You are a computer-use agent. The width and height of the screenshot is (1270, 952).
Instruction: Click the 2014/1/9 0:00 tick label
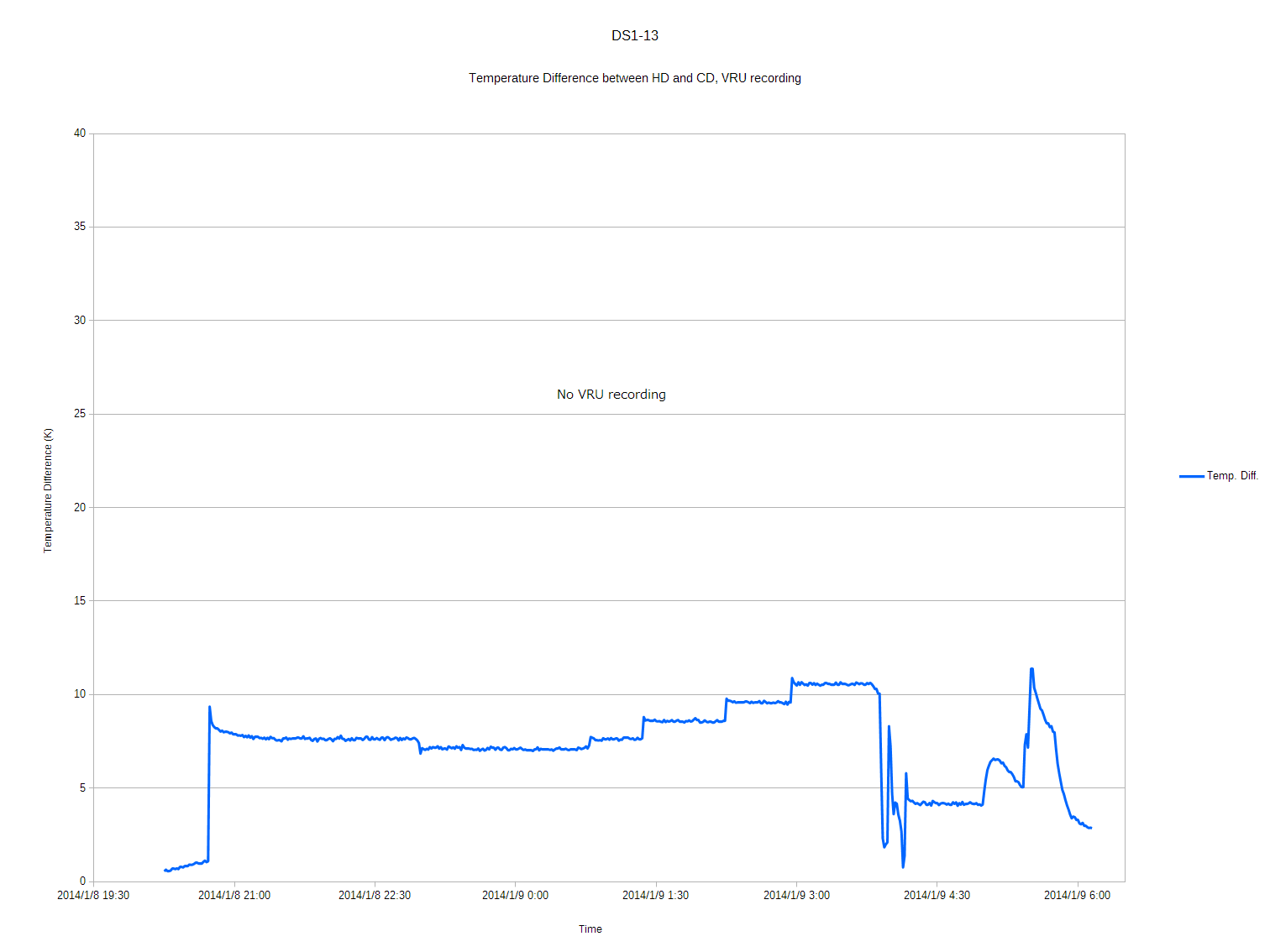pyautogui.click(x=515, y=896)
